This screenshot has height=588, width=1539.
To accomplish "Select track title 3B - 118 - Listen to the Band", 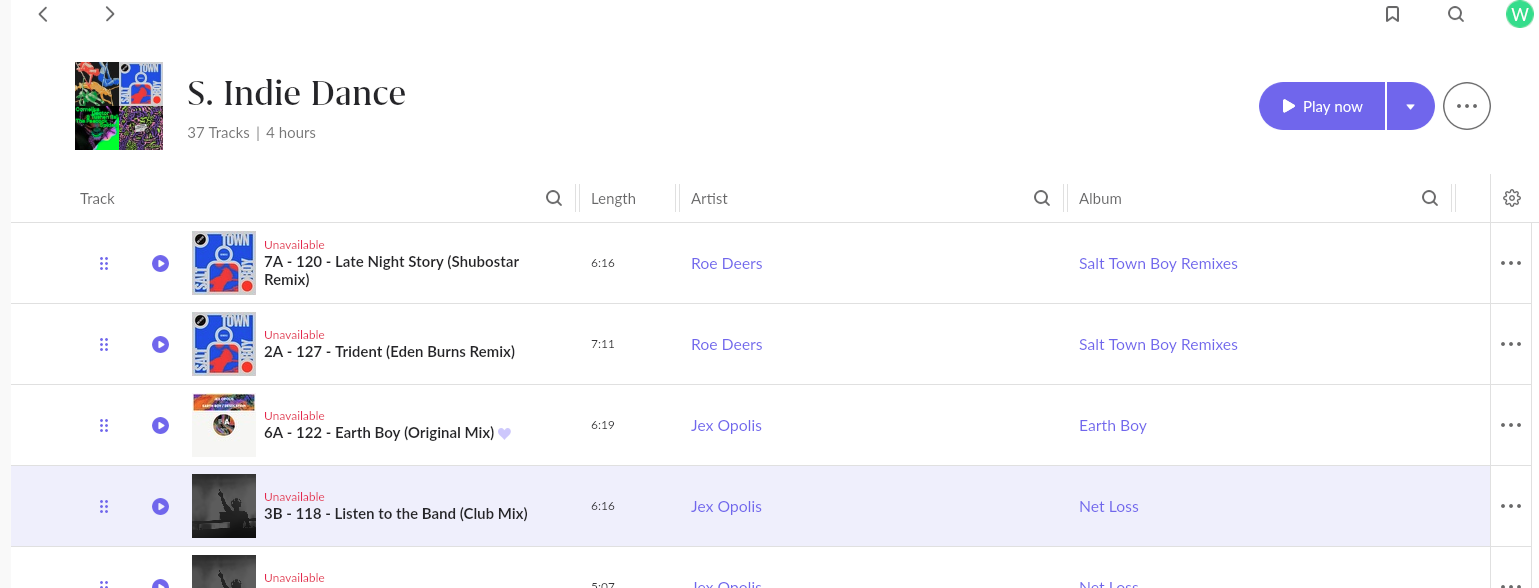I will (x=396, y=514).
